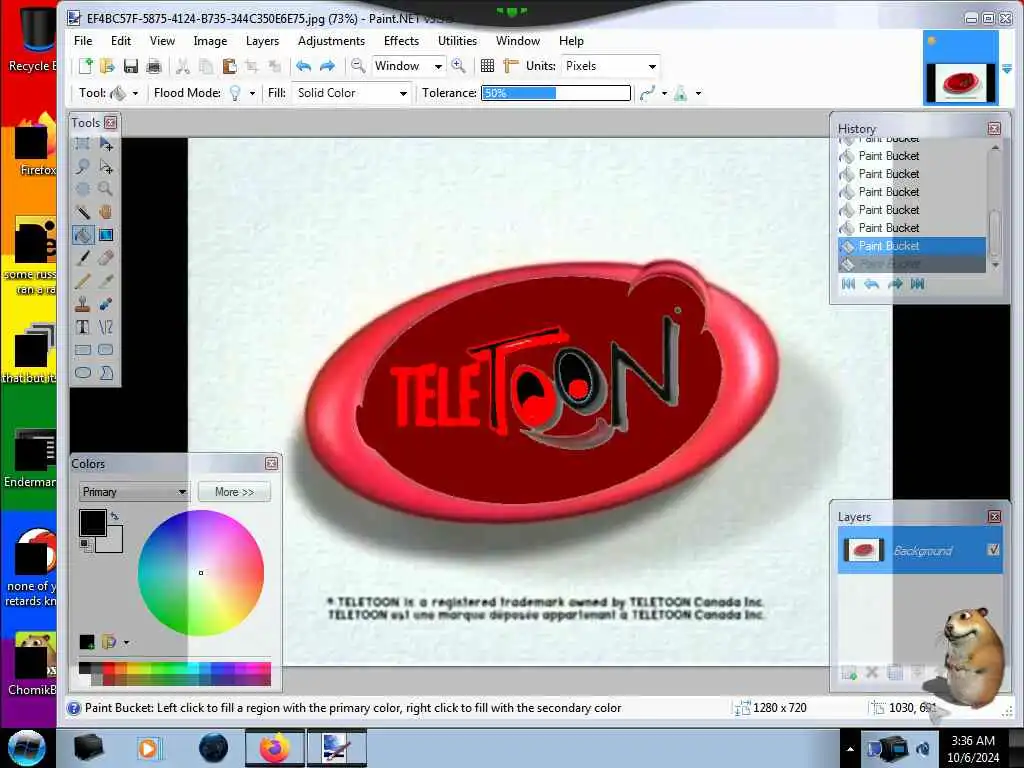Select the Gradient tool
The height and width of the screenshot is (768, 1024).
tap(106, 235)
